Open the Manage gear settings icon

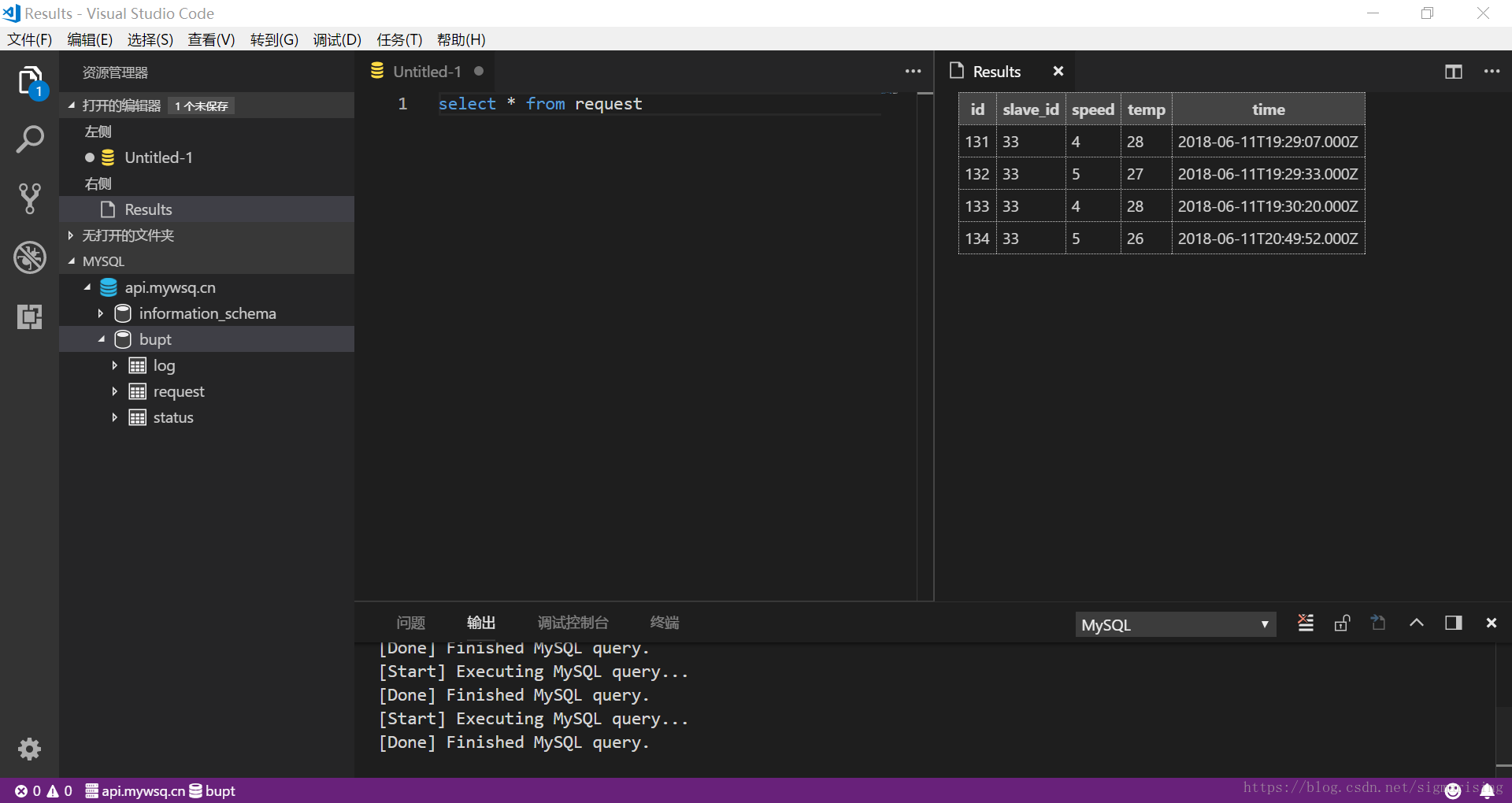(x=30, y=749)
